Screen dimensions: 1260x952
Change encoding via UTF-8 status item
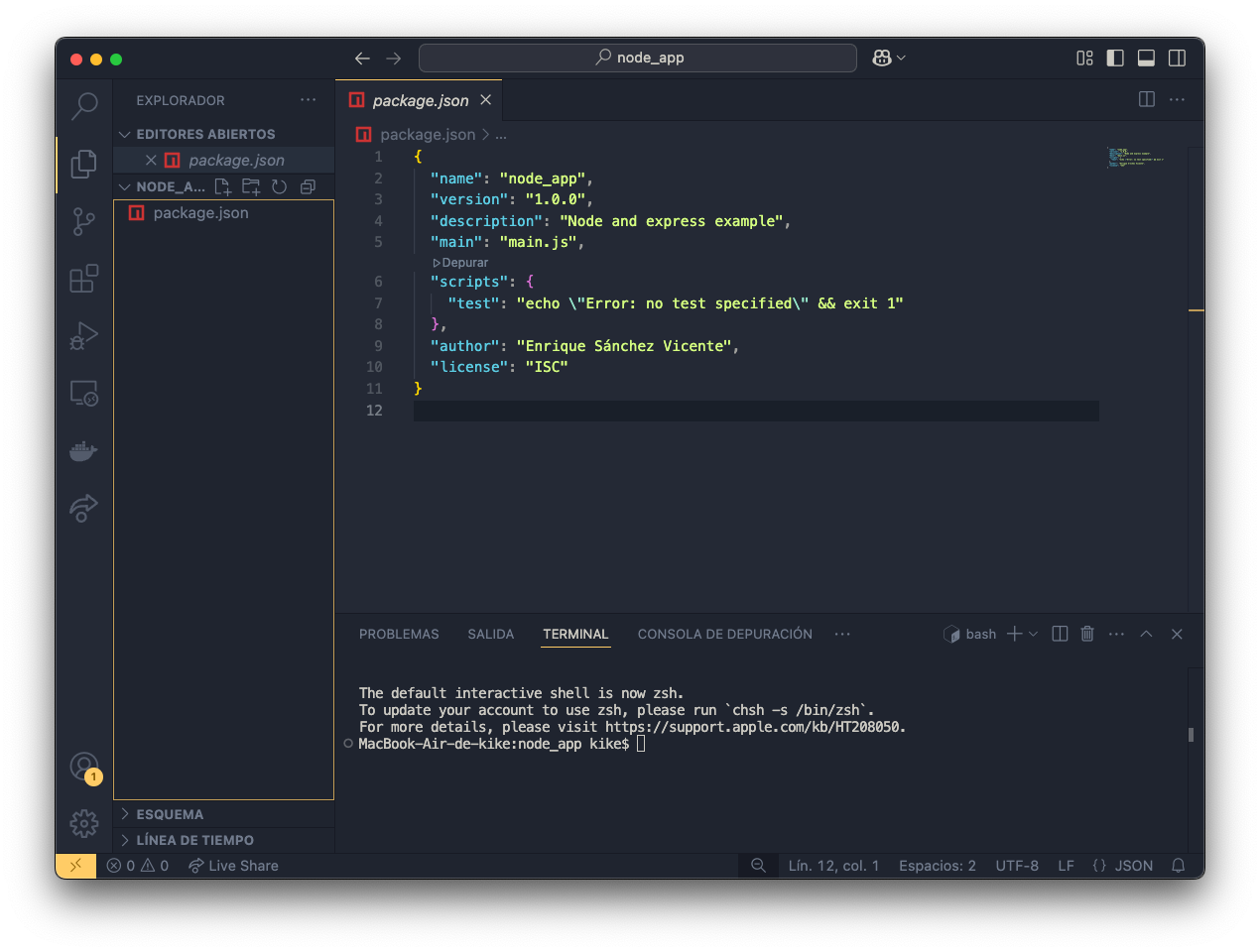tap(1017, 866)
